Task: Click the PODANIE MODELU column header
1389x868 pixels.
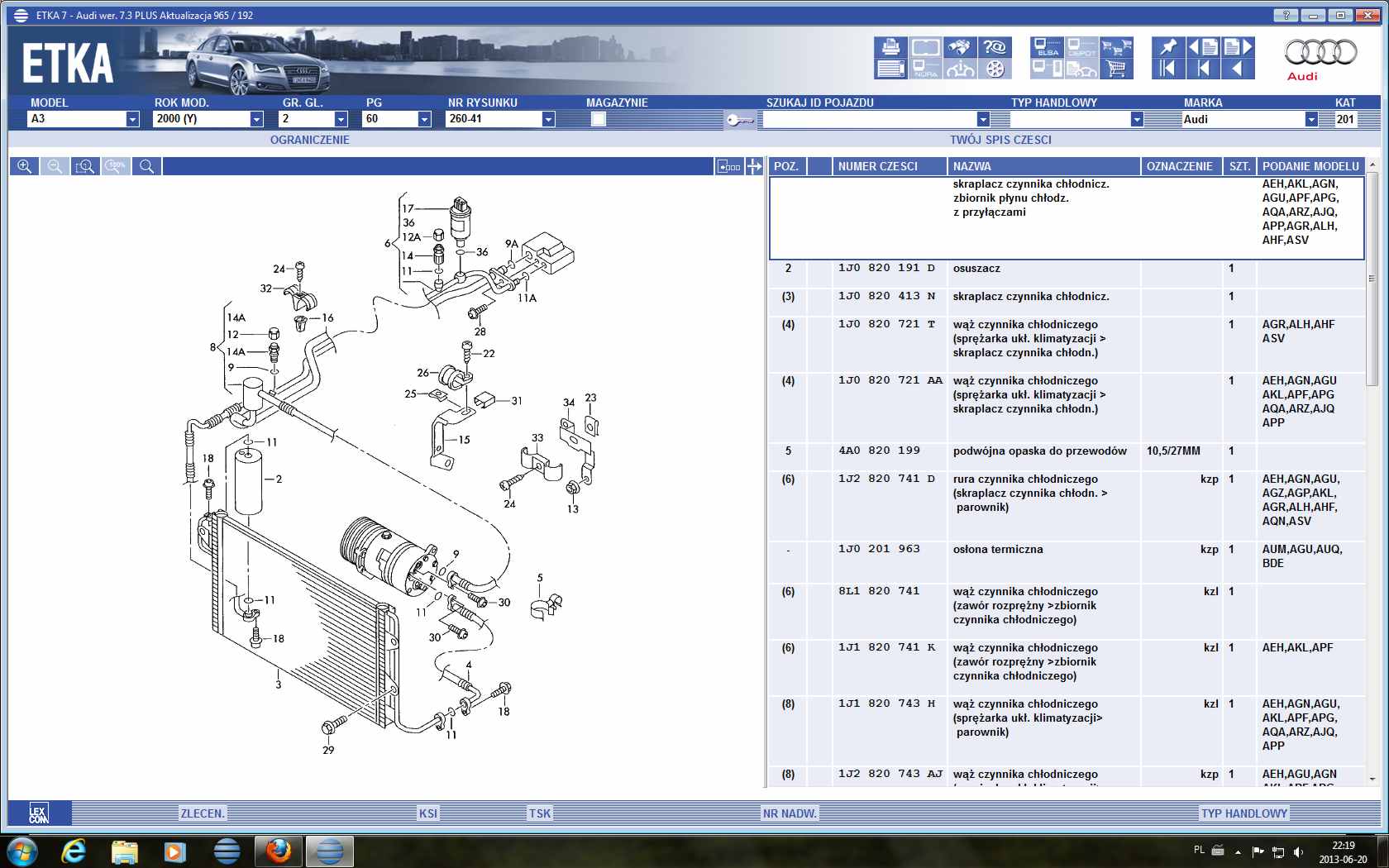Action: click(1310, 166)
